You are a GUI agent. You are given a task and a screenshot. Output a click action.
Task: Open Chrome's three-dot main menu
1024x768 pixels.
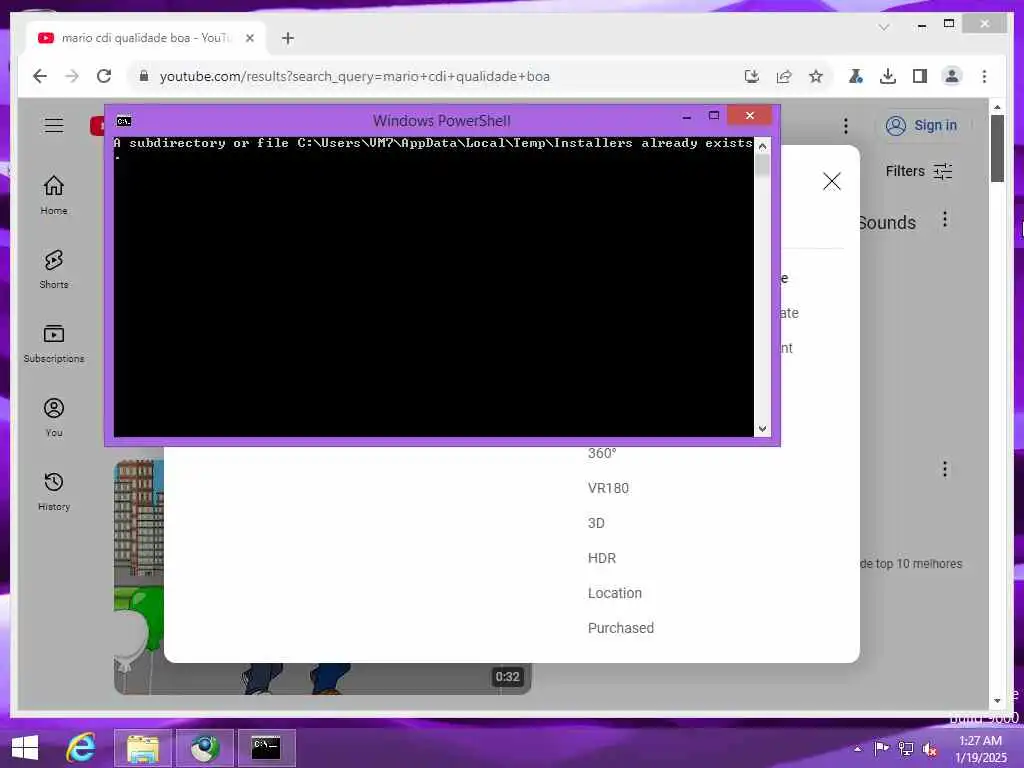point(984,76)
